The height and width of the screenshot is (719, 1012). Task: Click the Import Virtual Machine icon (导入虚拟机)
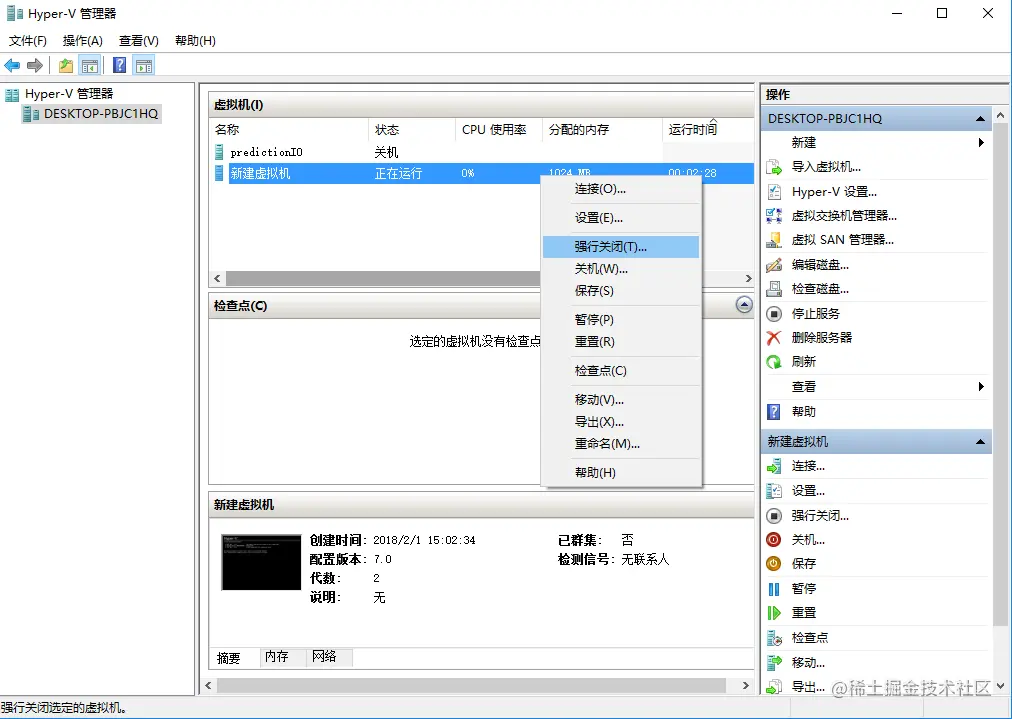[x=774, y=167]
